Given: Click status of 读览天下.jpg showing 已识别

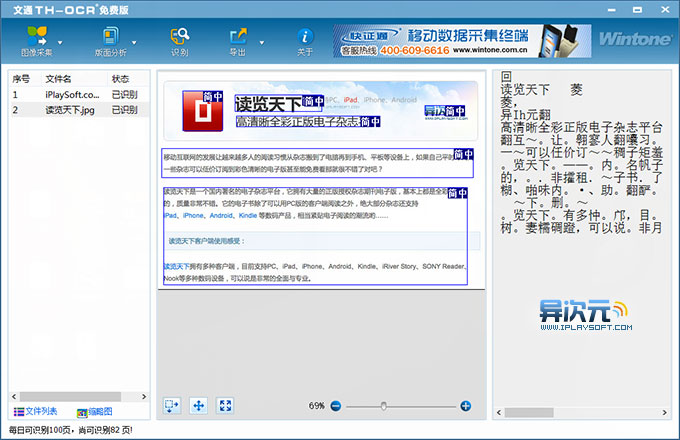Looking at the screenshot, I should 124,110.
